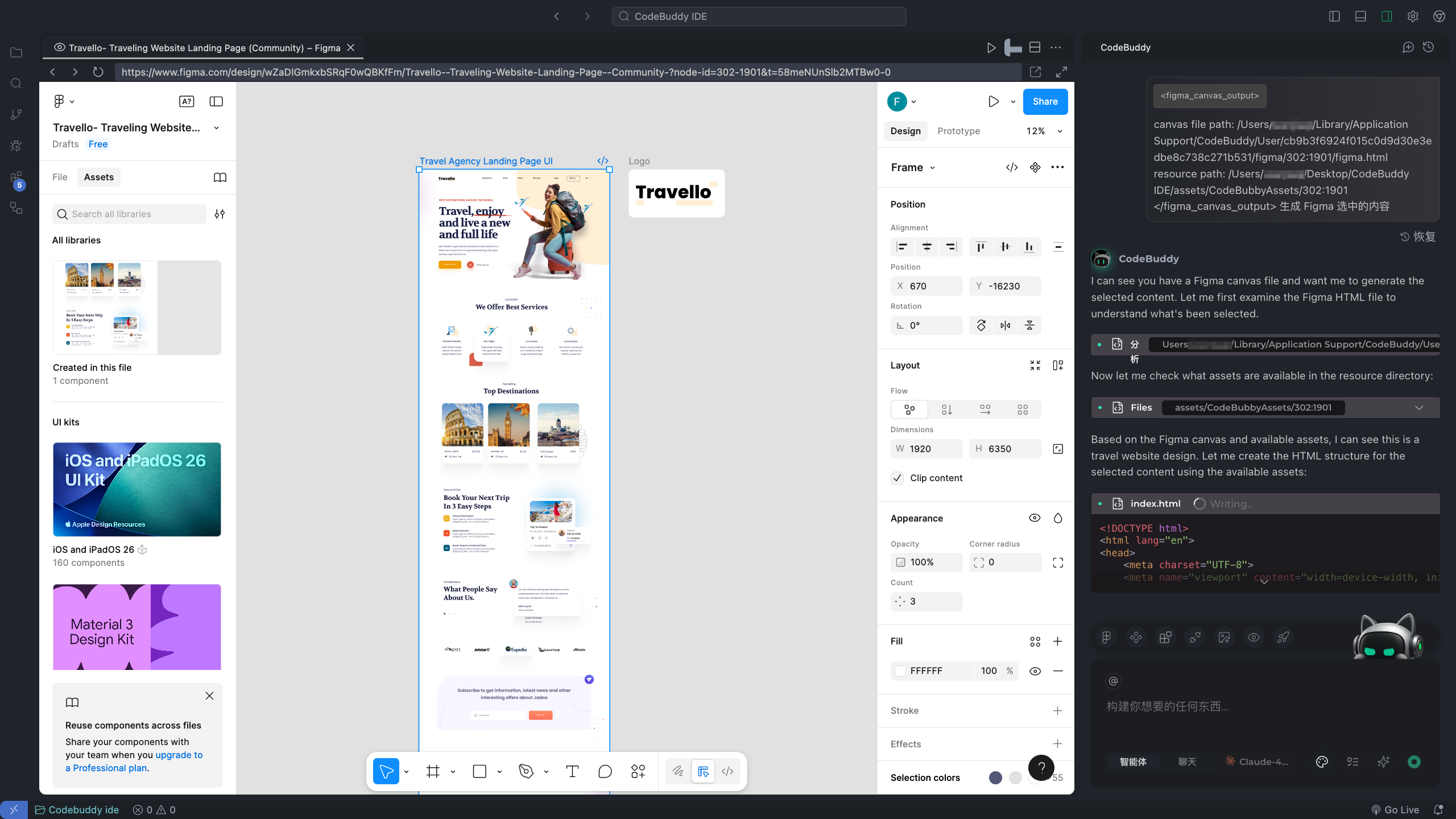The image size is (1456, 819).
Task: Select the 智能体 agent mode tab
Action: [x=1133, y=762]
